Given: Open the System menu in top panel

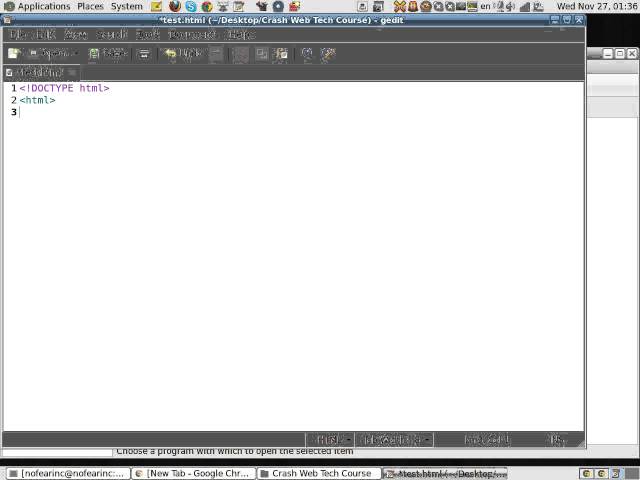Looking at the screenshot, I should (127, 6).
